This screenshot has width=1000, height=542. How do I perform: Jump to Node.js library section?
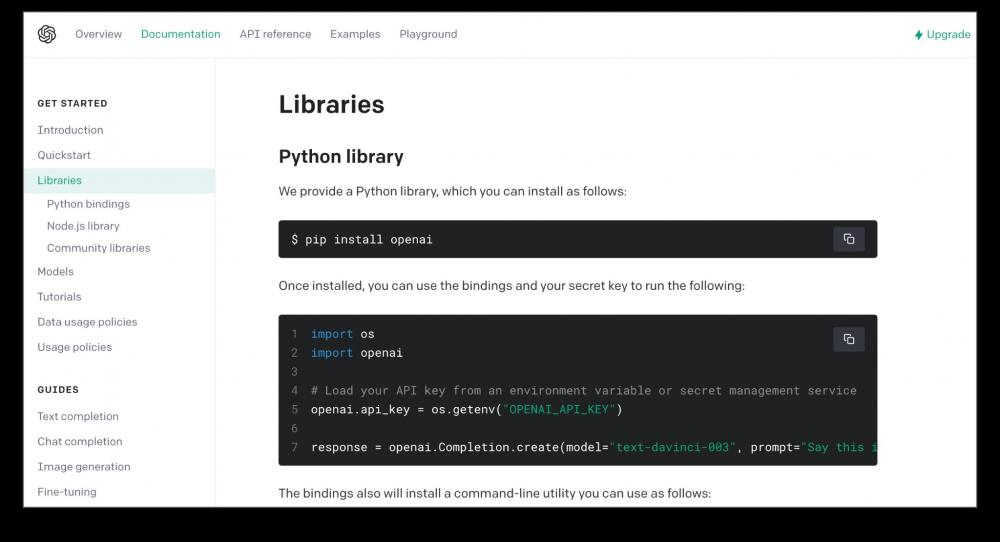click(x=83, y=226)
